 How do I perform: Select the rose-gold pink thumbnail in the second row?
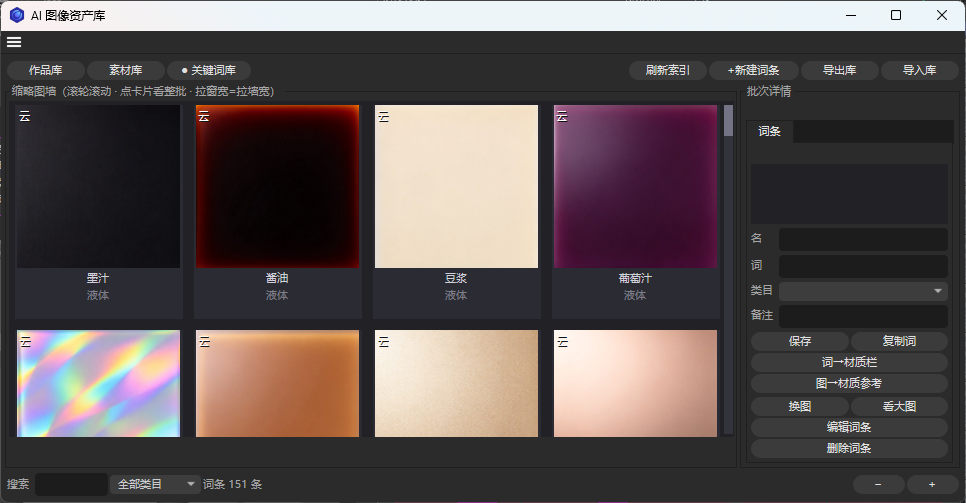635,383
